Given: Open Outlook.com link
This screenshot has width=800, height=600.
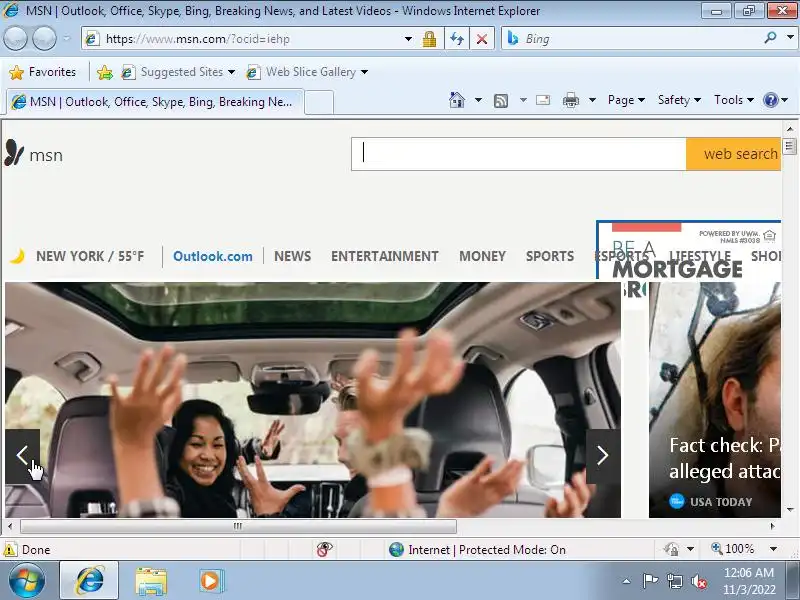Looking at the screenshot, I should (213, 256).
